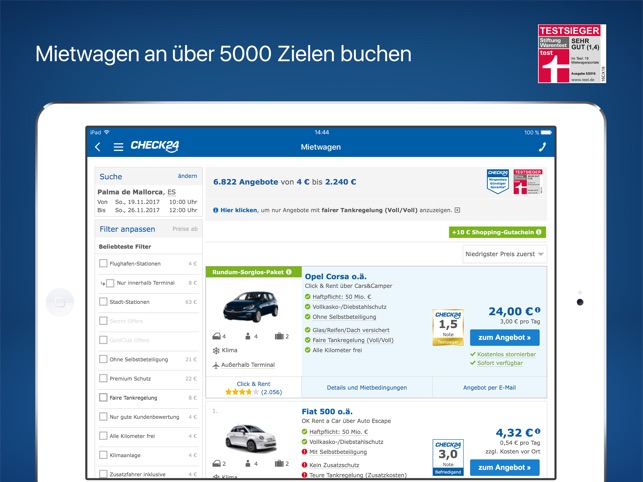The height and width of the screenshot is (482, 643).
Task: Open the Niedrigster Preis zuerst sort dropdown
Action: pyautogui.click(x=504, y=254)
